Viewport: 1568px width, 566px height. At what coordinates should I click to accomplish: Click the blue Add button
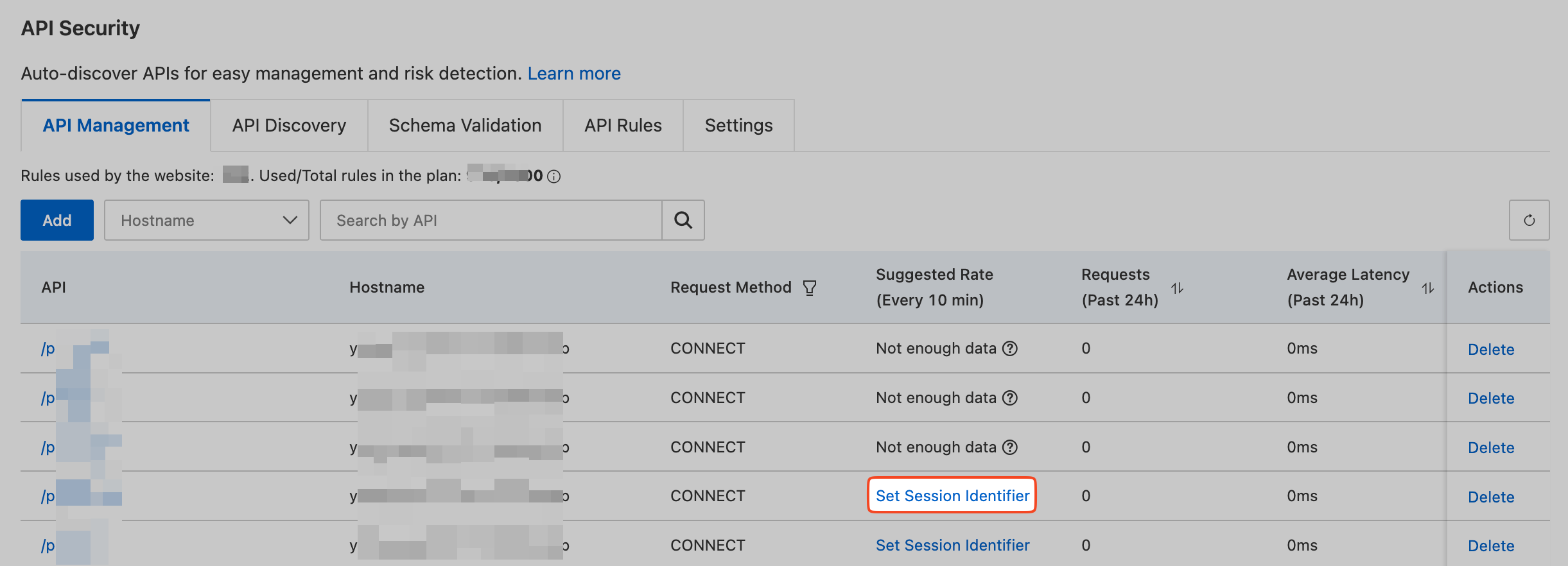(57, 220)
